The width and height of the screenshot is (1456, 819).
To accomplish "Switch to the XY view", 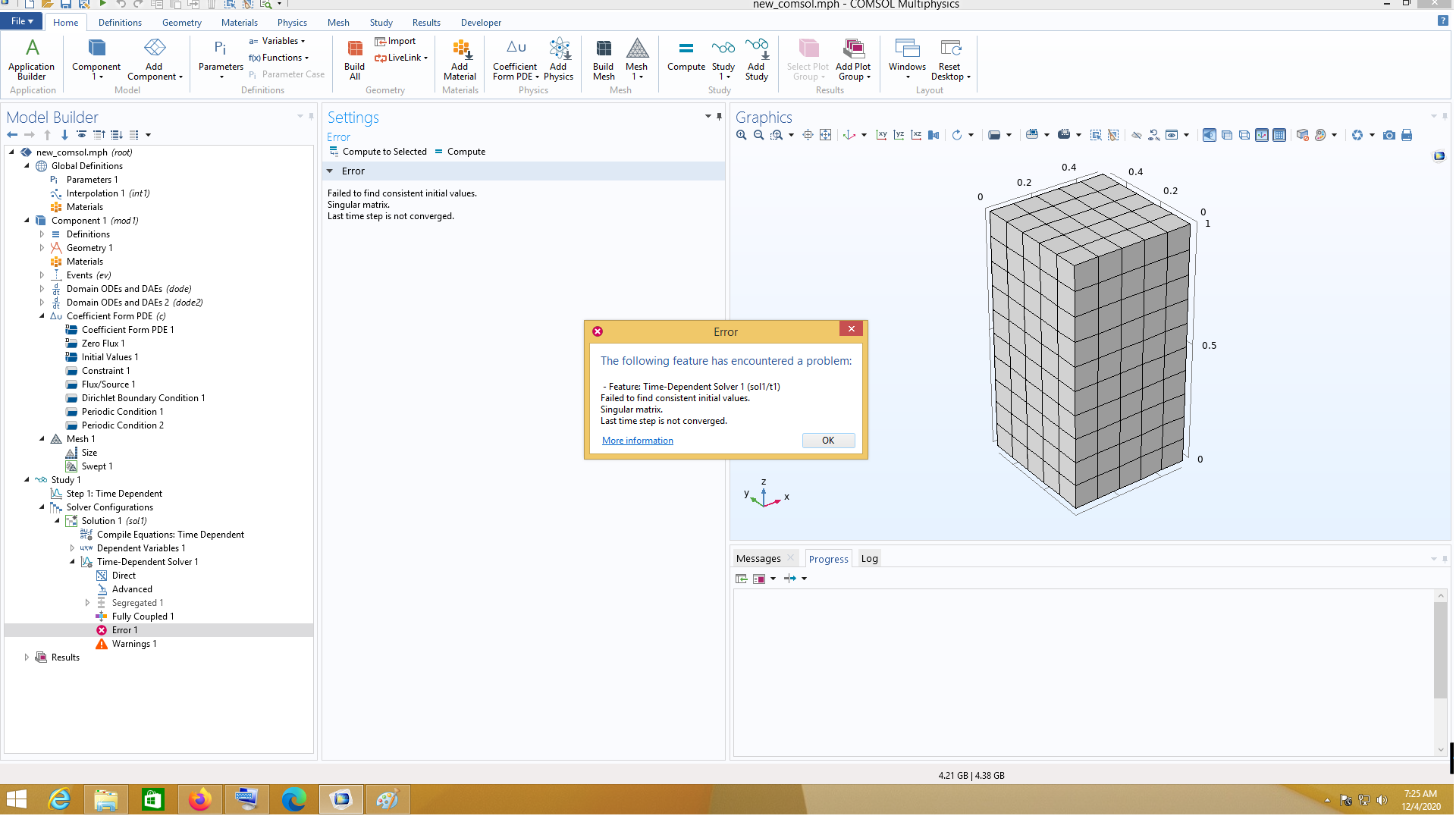I will (881, 135).
